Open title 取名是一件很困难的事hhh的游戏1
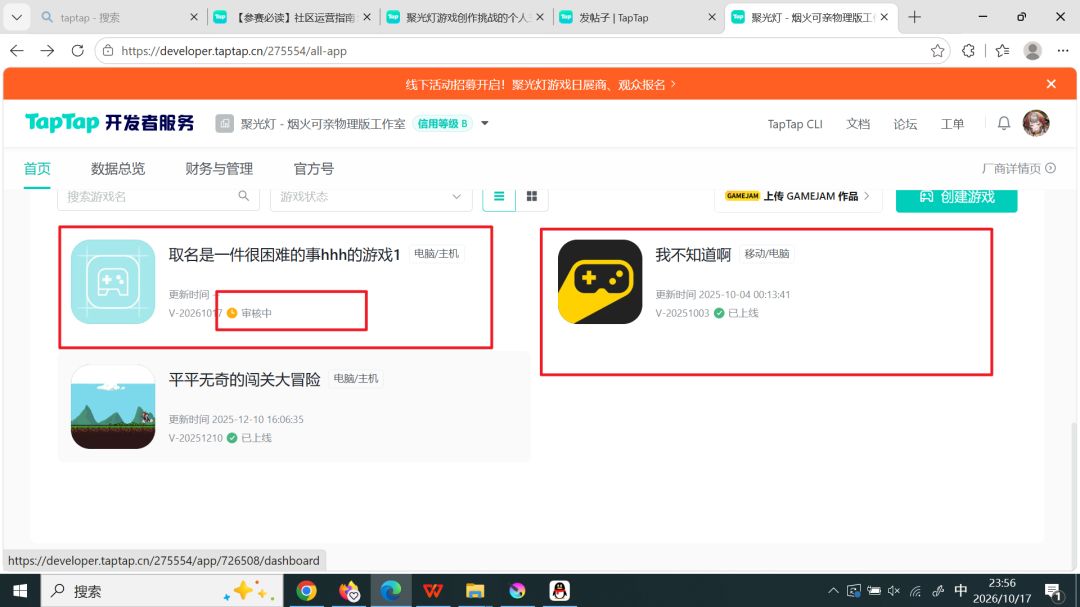This screenshot has width=1080, height=607. click(x=284, y=255)
